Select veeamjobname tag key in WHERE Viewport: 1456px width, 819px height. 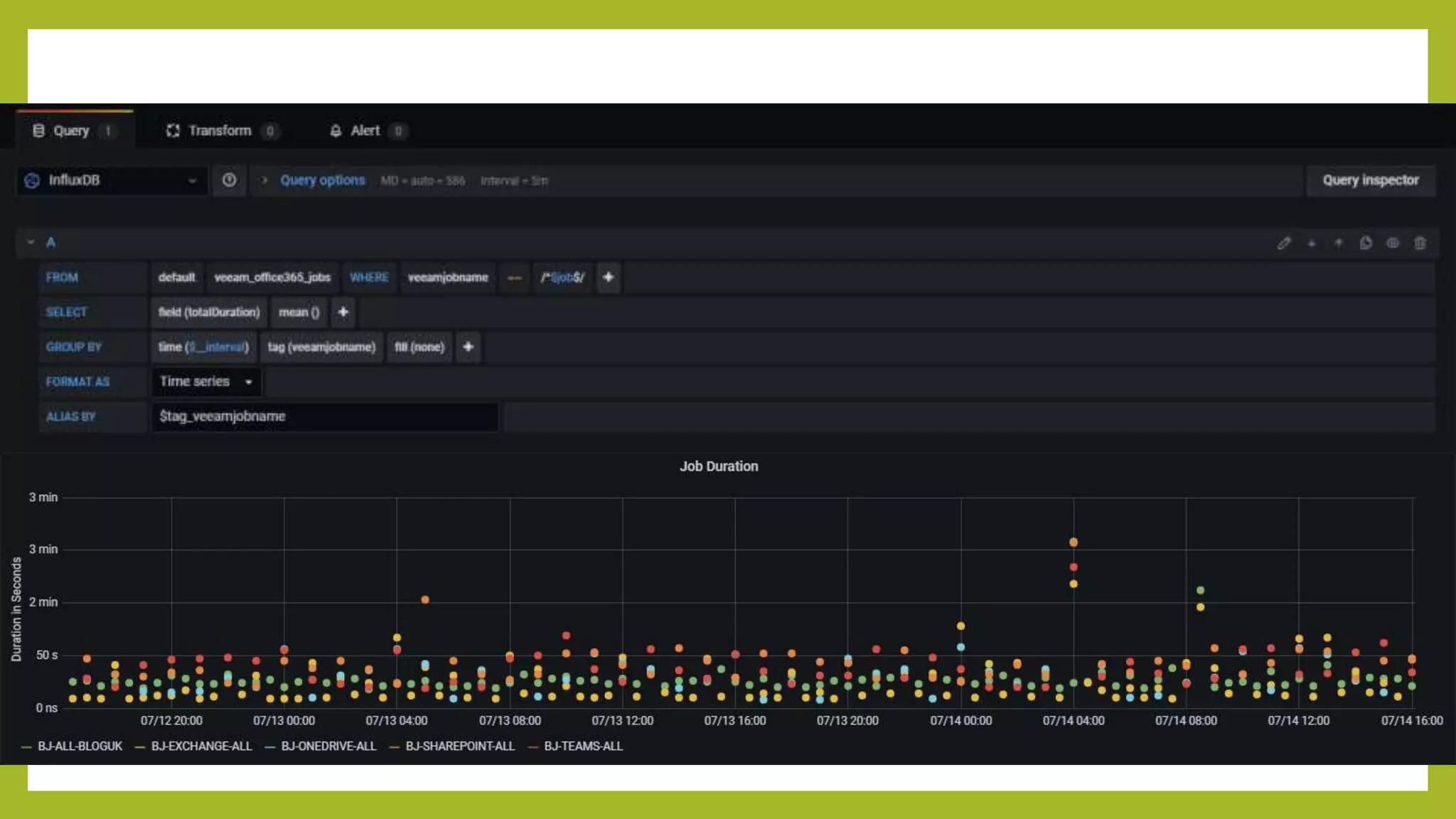tap(448, 277)
